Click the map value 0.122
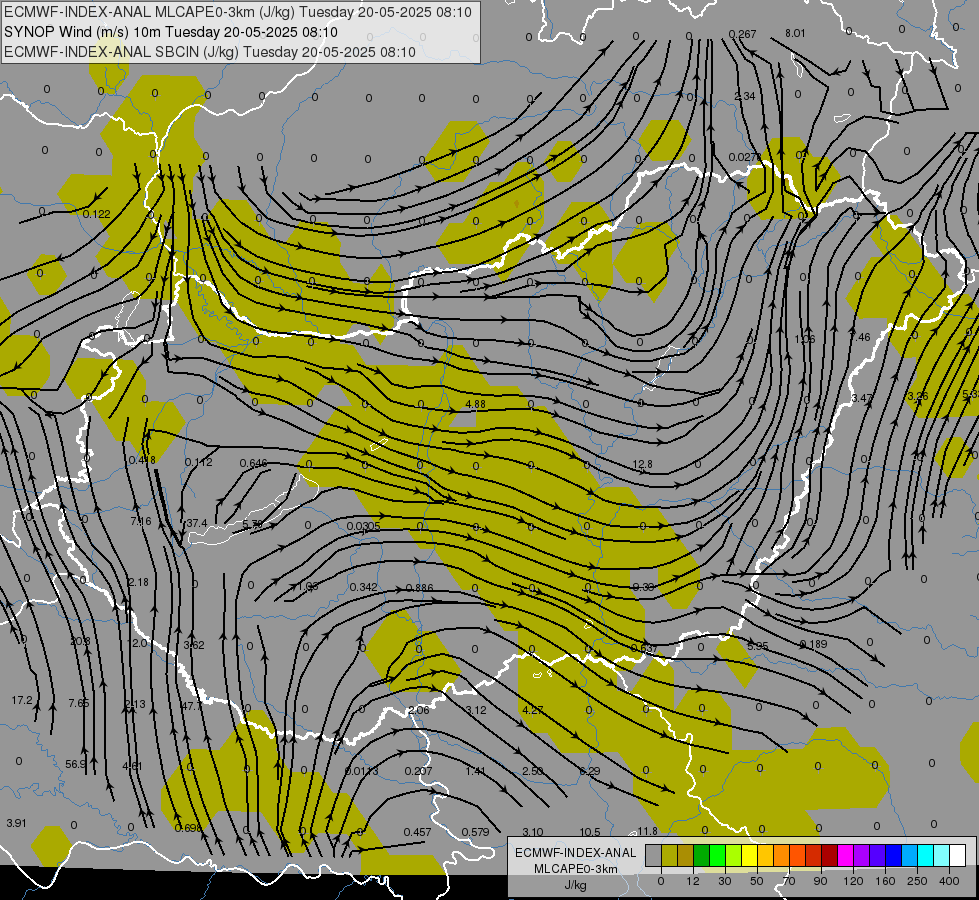This screenshot has width=979, height=900. click(x=96, y=214)
